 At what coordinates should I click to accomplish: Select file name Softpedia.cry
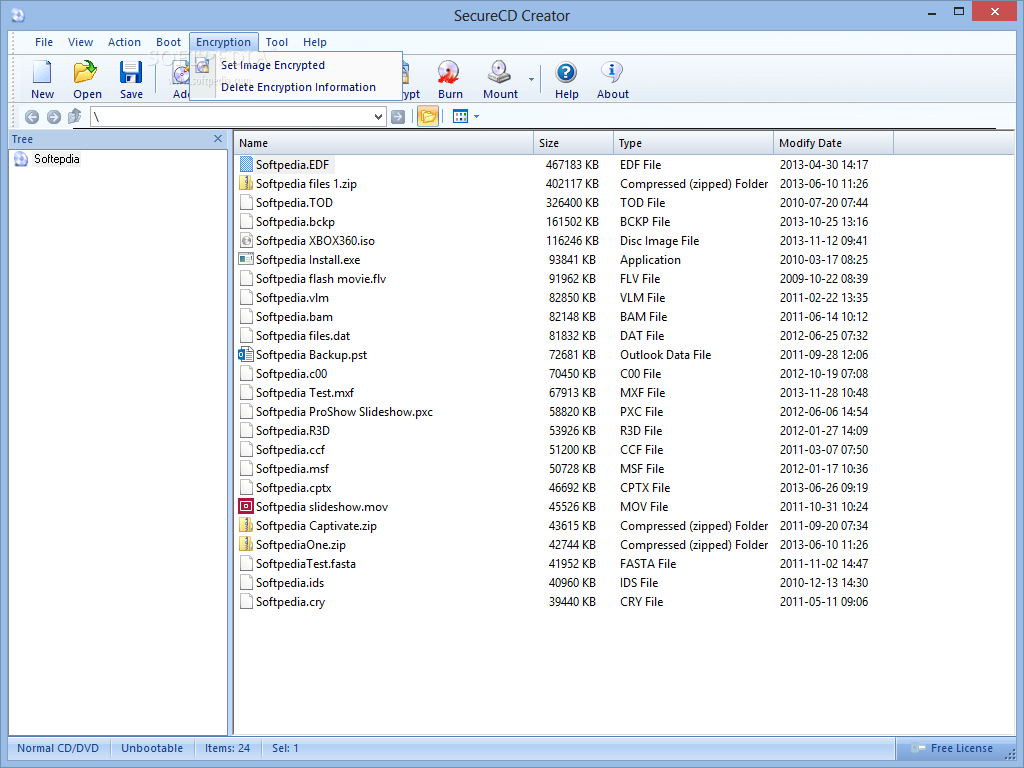click(290, 601)
